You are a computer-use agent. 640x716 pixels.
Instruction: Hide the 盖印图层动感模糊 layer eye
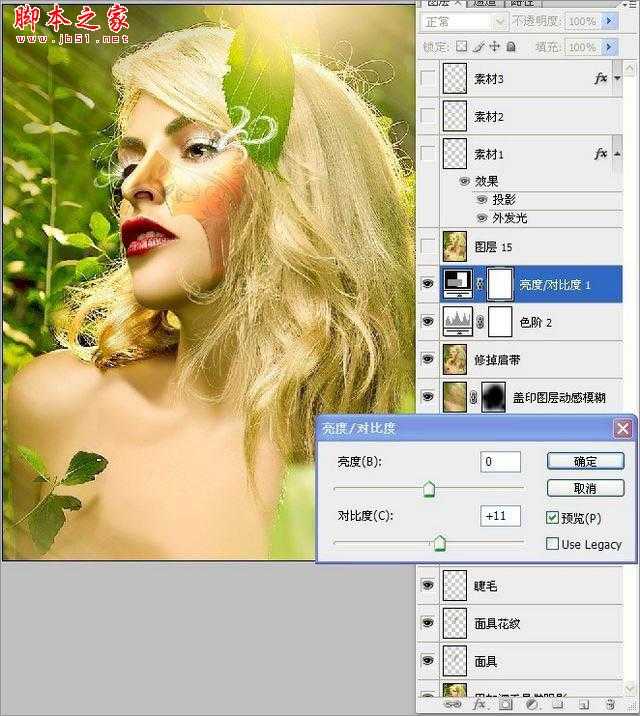pyautogui.click(x=428, y=397)
